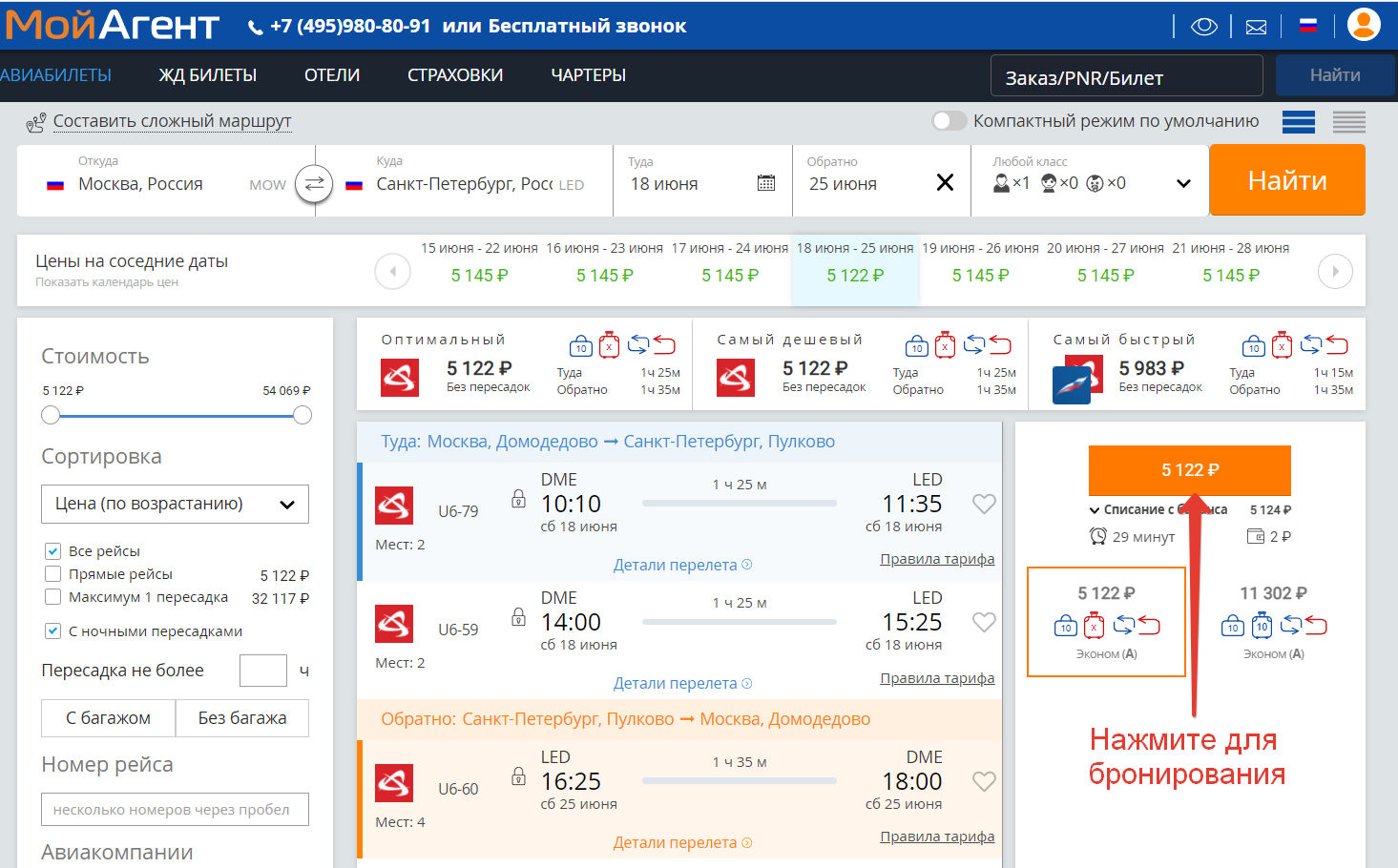1398x868 pixels.
Task: Select the 11 302 ₽ Эконом (A) fare option
Action: tap(1273, 622)
